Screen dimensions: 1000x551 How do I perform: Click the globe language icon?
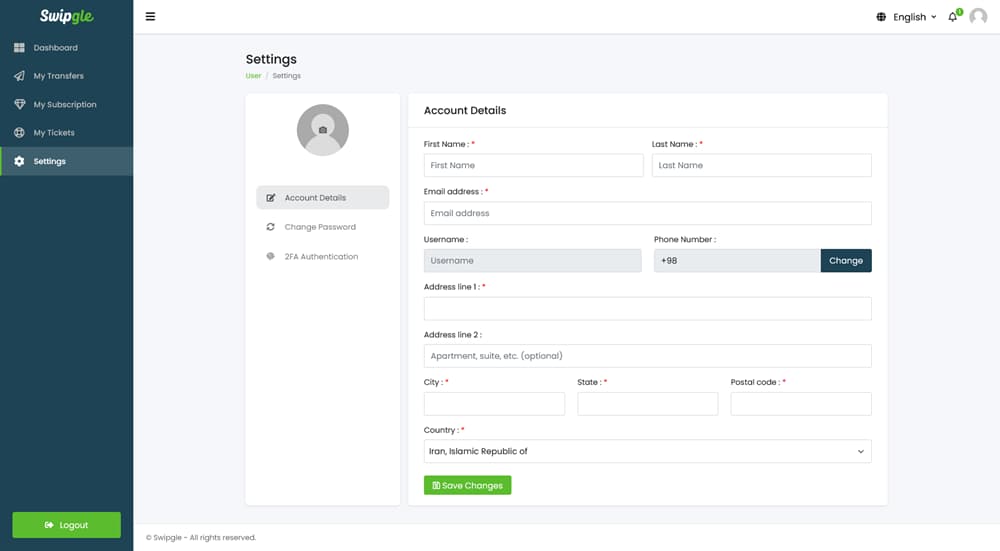click(881, 17)
